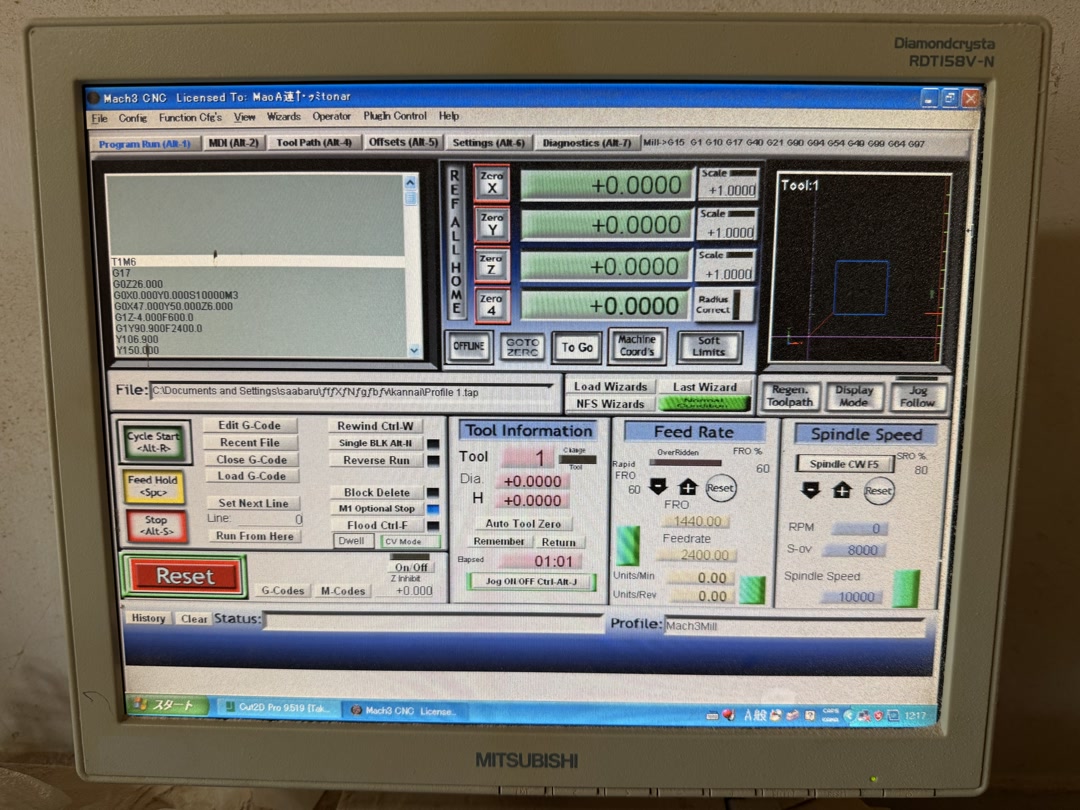
Task: Open the Operator menu
Action: (x=331, y=116)
